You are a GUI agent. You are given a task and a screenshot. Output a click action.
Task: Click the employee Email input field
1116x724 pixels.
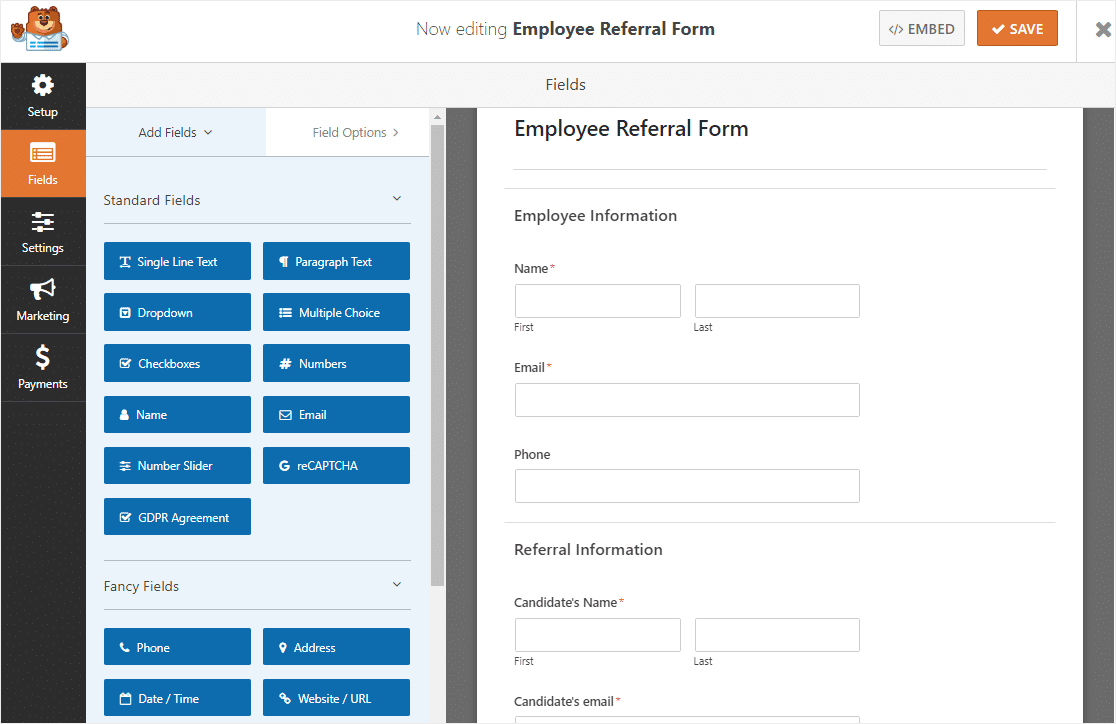coord(687,400)
